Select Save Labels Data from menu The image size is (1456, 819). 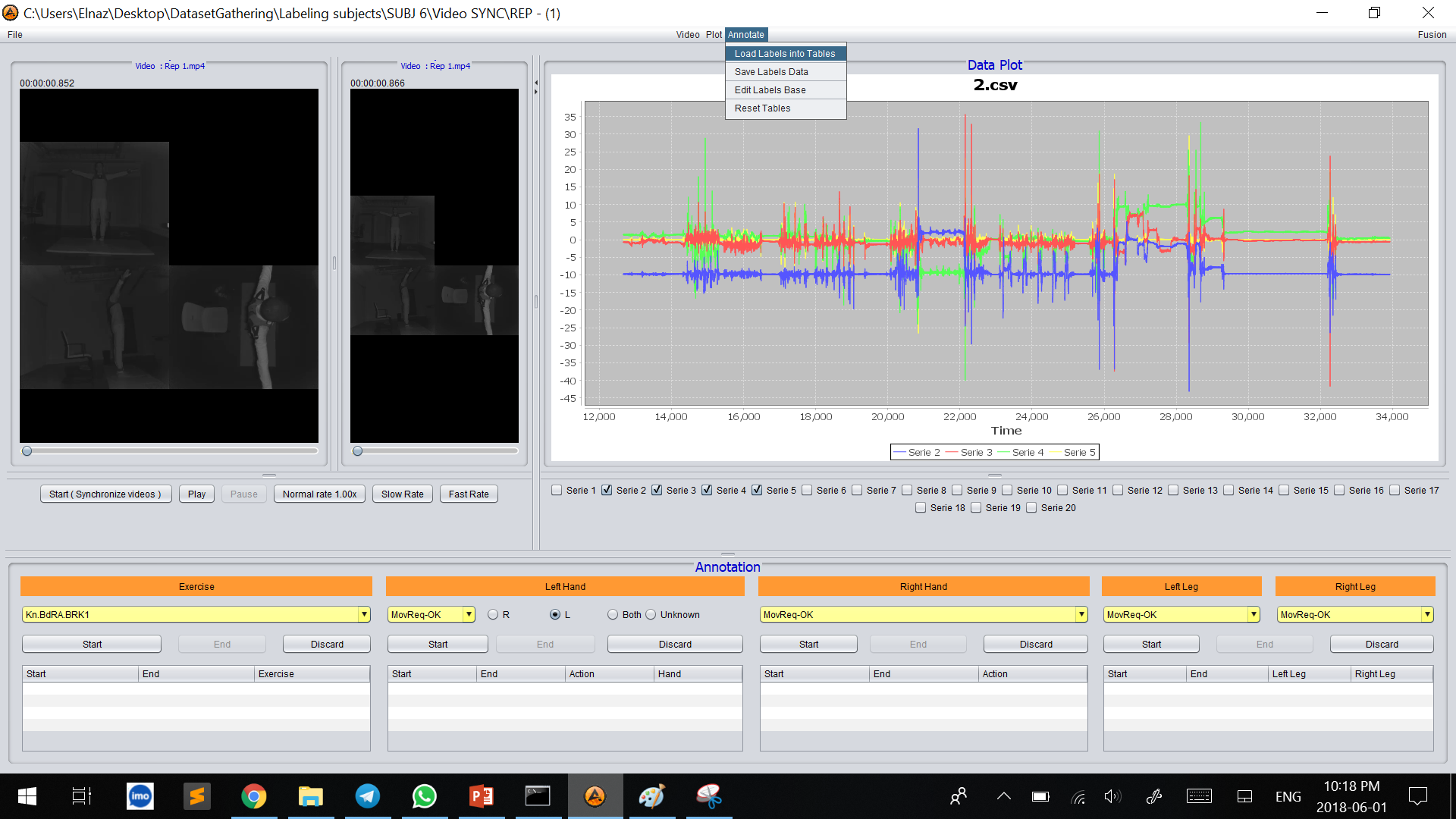[x=771, y=72]
